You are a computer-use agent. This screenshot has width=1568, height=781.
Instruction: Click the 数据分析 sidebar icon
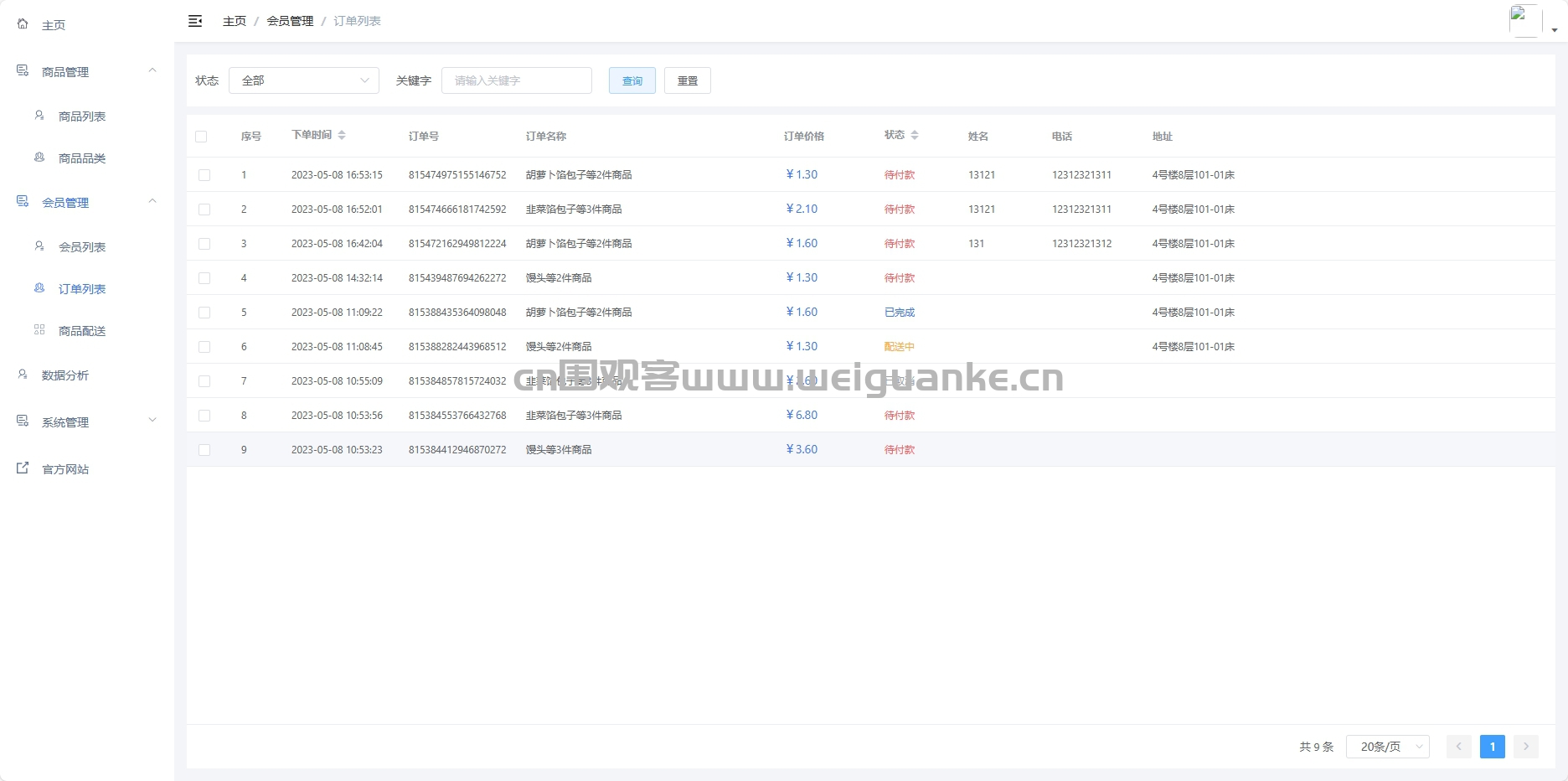[23, 375]
